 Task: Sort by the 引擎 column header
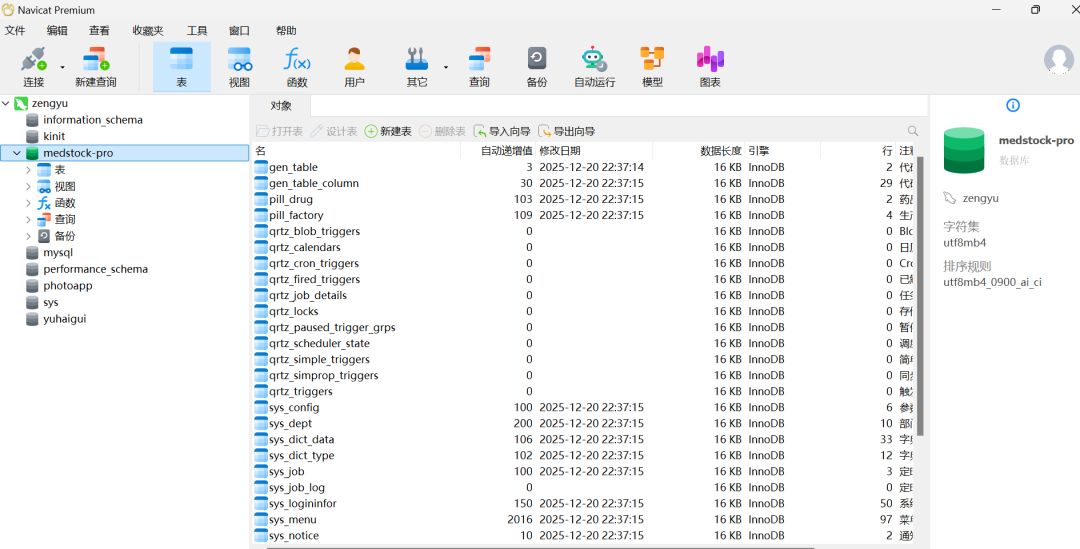tap(782, 151)
